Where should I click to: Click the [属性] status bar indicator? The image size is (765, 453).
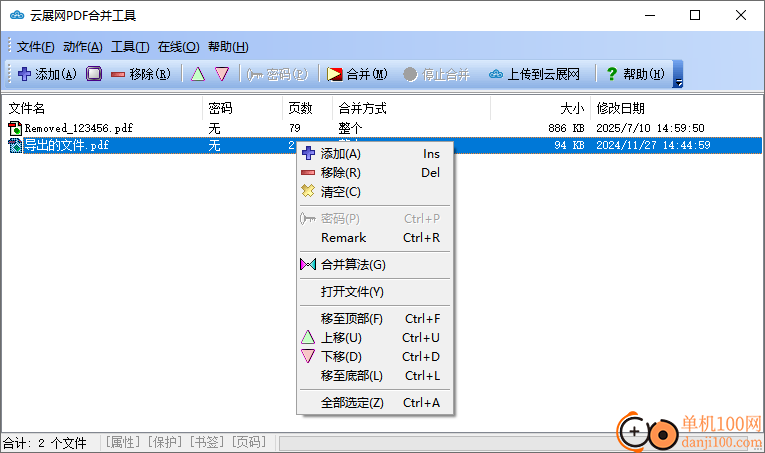pos(123,442)
